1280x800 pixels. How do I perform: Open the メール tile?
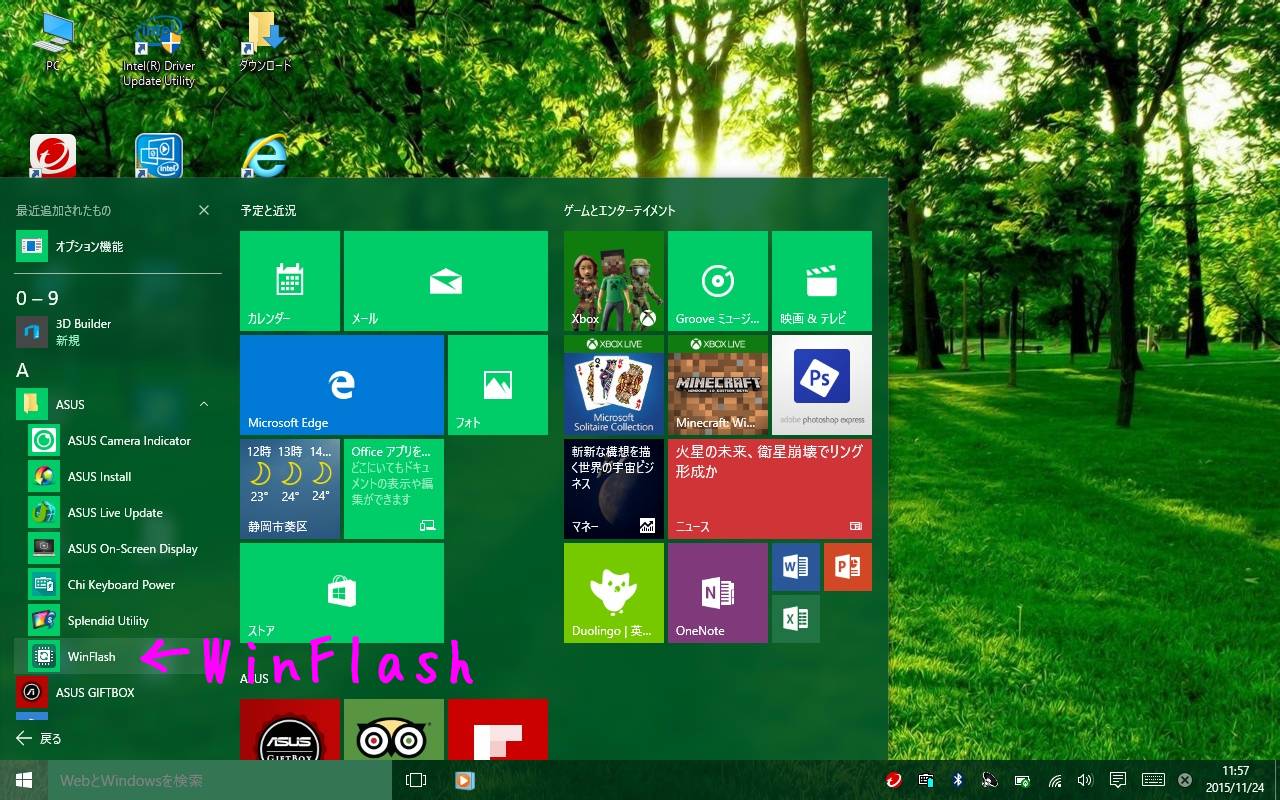click(x=446, y=281)
